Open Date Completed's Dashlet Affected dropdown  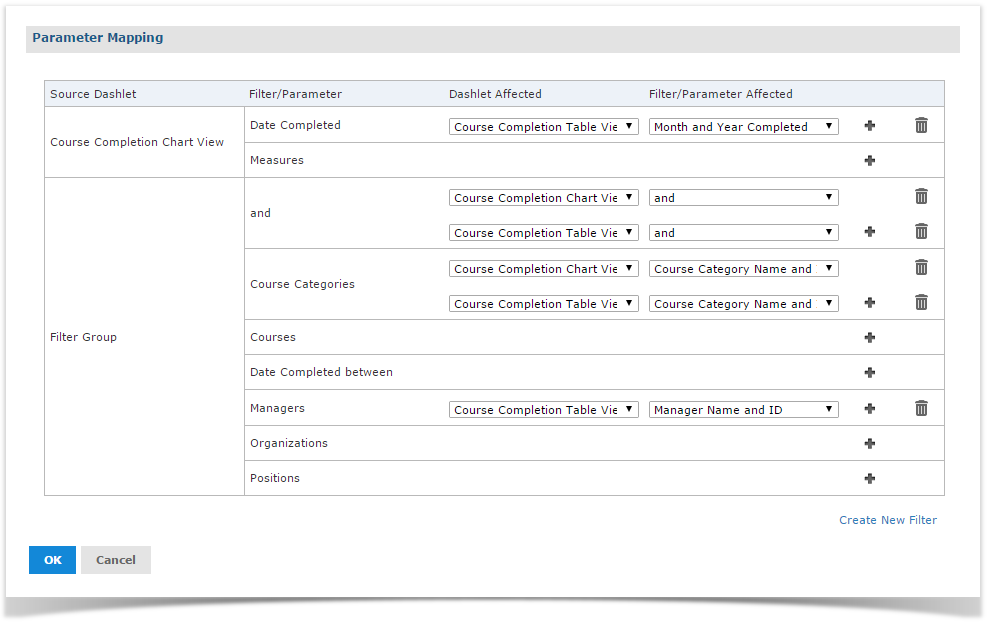(x=544, y=126)
